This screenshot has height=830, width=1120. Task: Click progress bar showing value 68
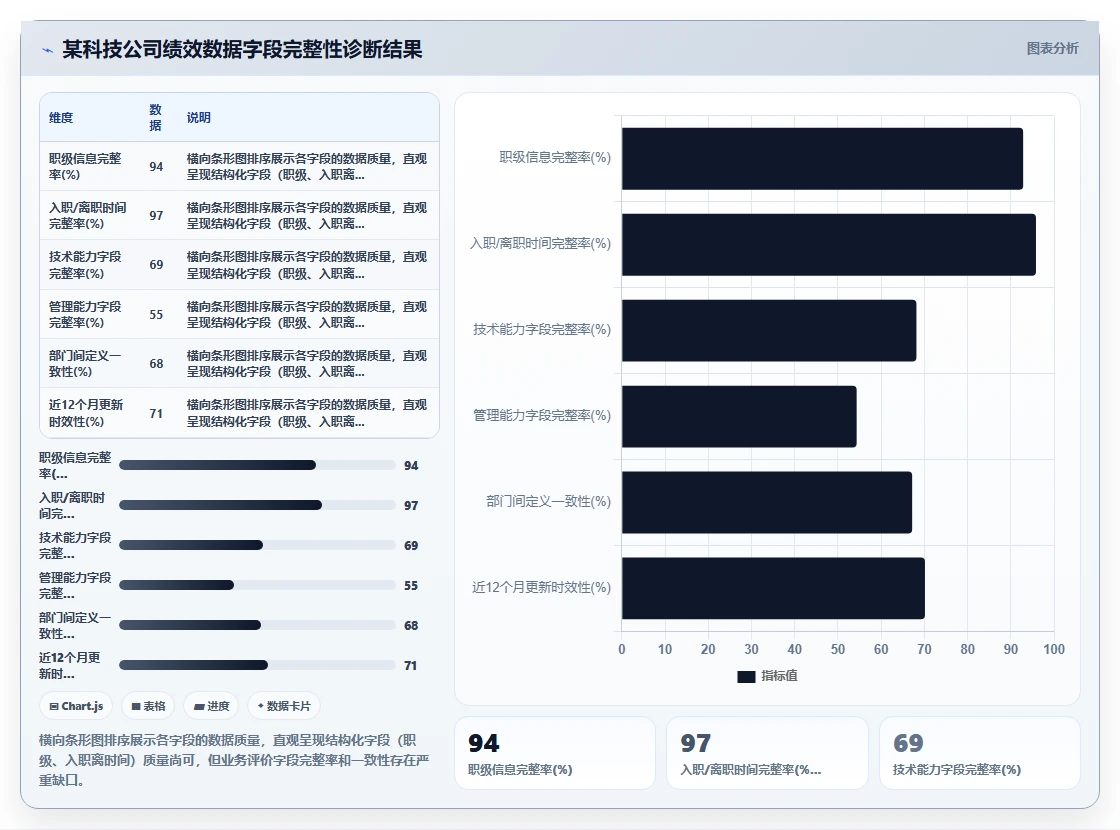257,625
